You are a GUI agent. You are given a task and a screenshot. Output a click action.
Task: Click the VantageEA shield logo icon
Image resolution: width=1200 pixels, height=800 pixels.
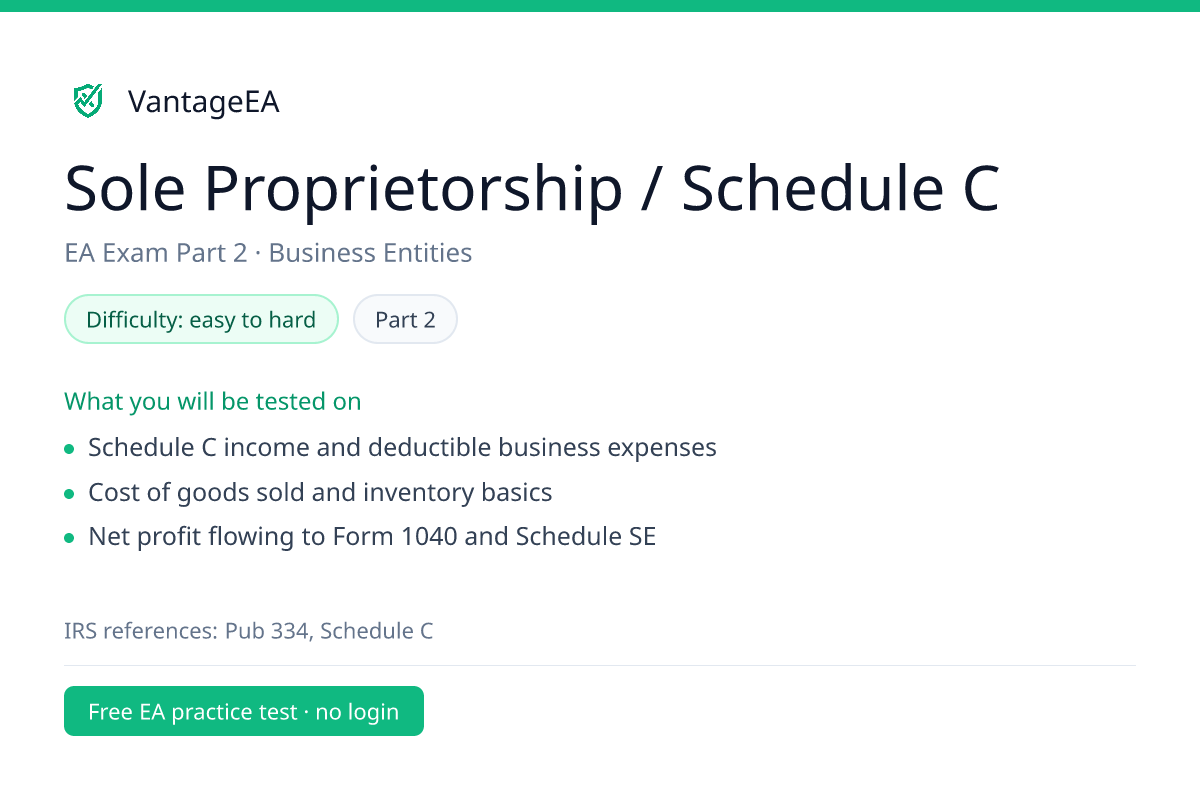pos(88,101)
